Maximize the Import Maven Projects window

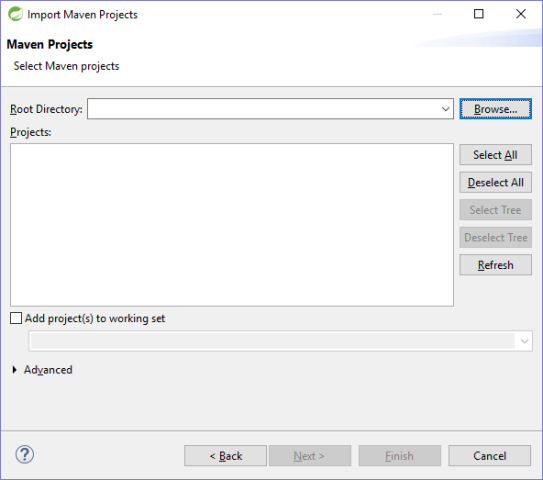[x=479, y=14]
